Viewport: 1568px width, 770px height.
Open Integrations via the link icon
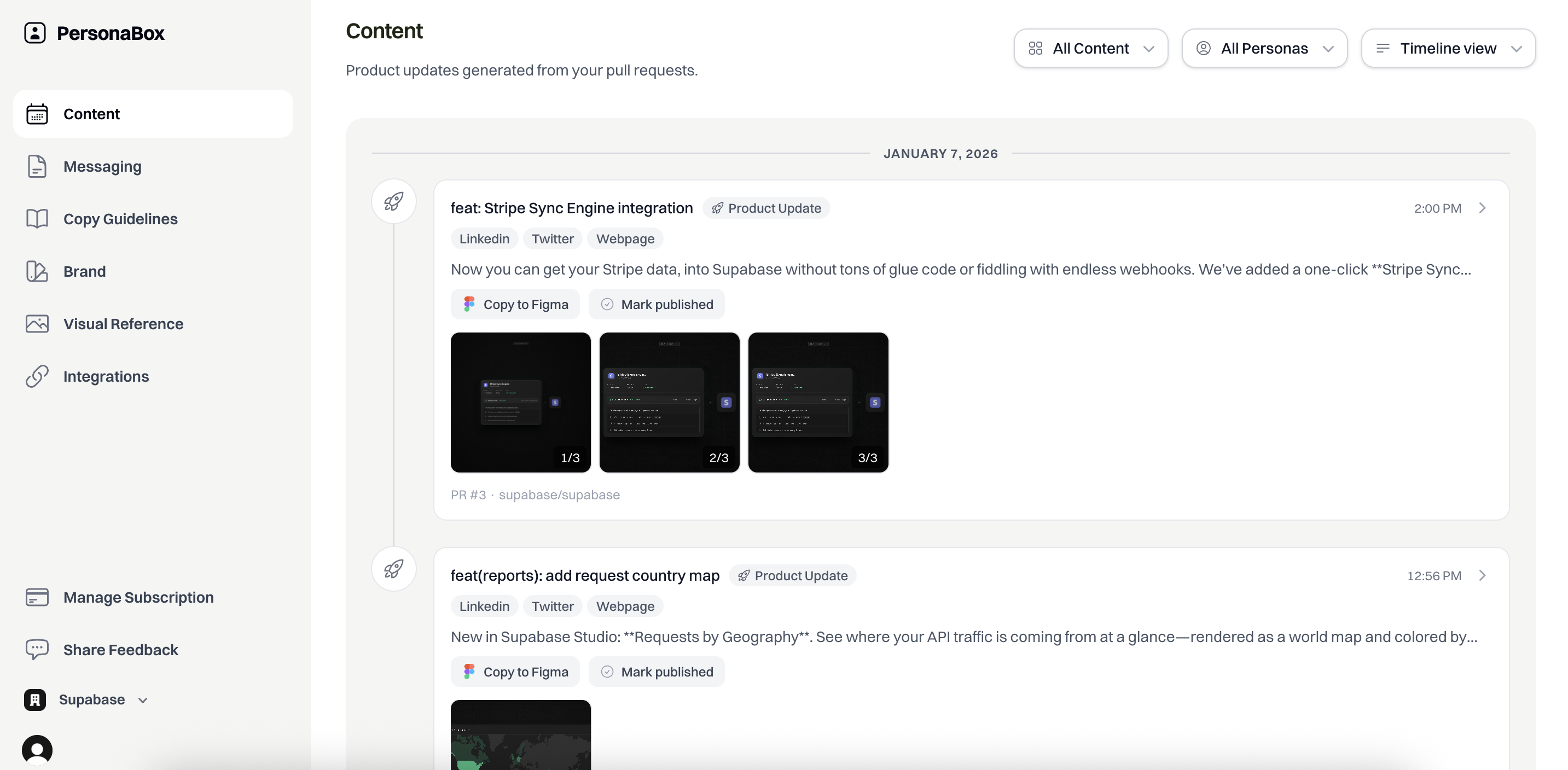(37, 376)
